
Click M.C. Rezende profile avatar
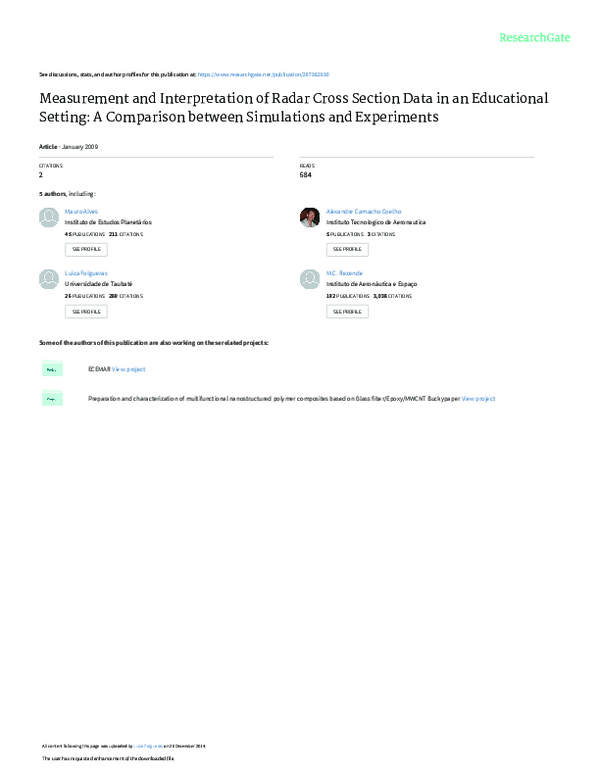coord(310,279)
